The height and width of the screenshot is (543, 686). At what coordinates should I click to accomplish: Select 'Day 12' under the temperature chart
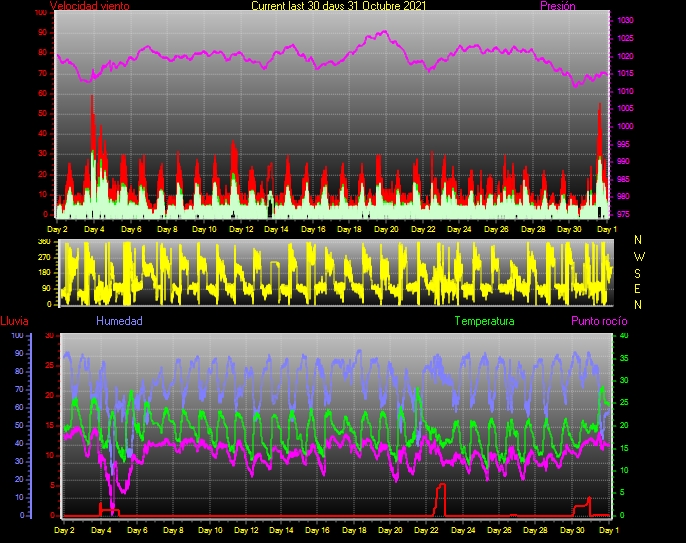246,530
